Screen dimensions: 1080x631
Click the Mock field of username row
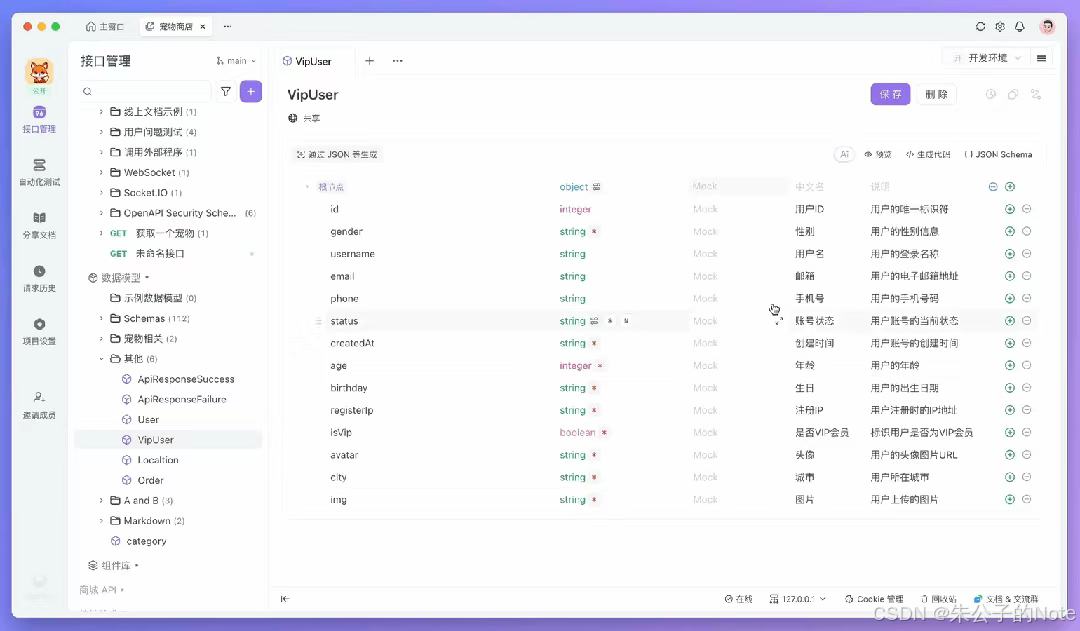click(738, 254)
